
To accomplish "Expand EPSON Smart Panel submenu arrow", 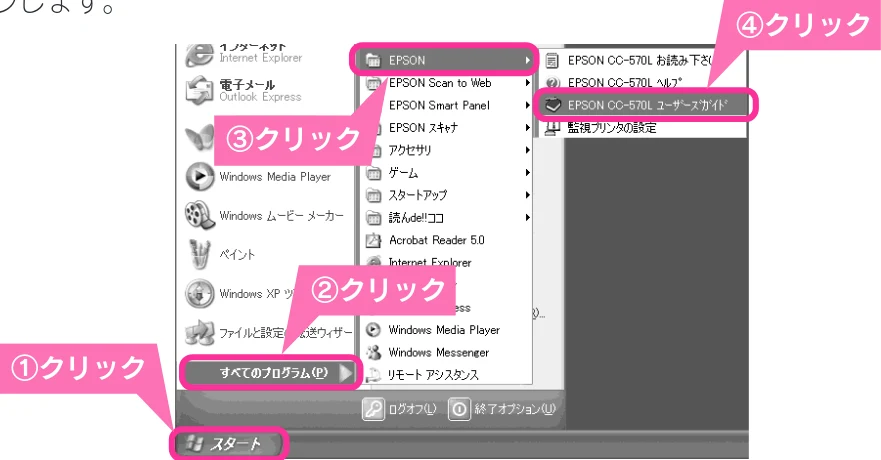I will click(528, 105).
